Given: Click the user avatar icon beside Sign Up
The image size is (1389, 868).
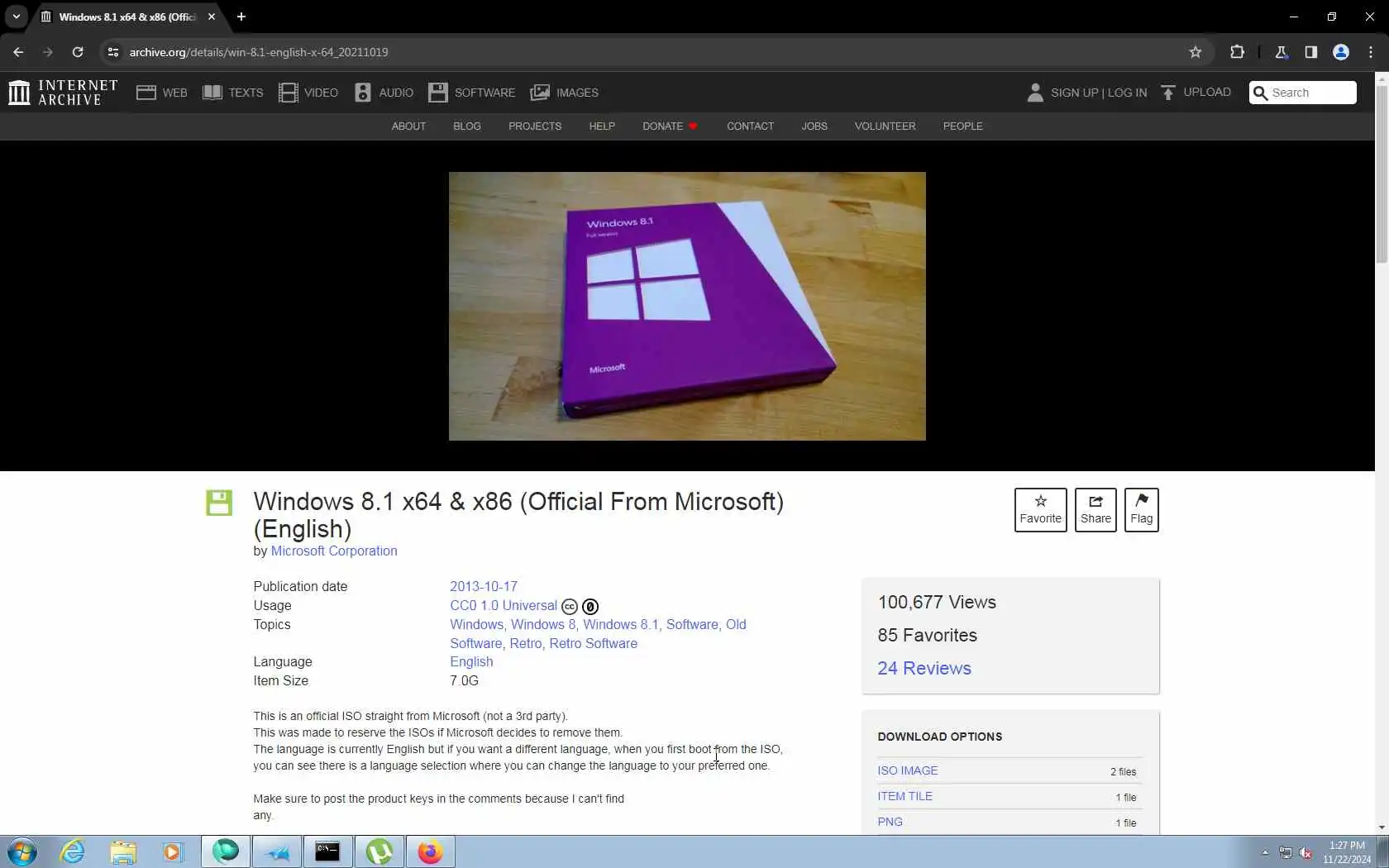Looking at the screenshot, I should point(1035,93).
